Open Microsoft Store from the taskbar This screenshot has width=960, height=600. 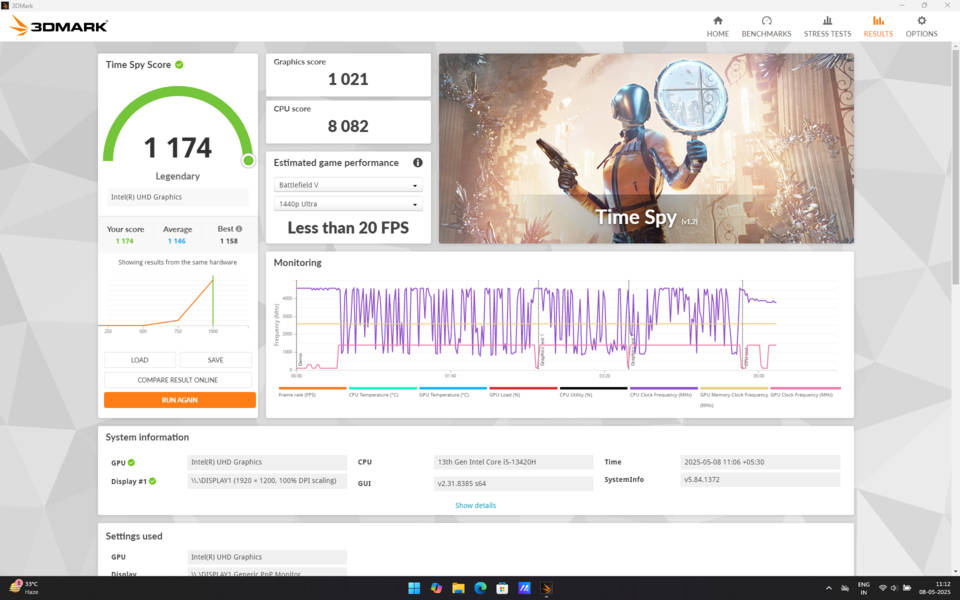pyautogui.click(x=502, y=588)
